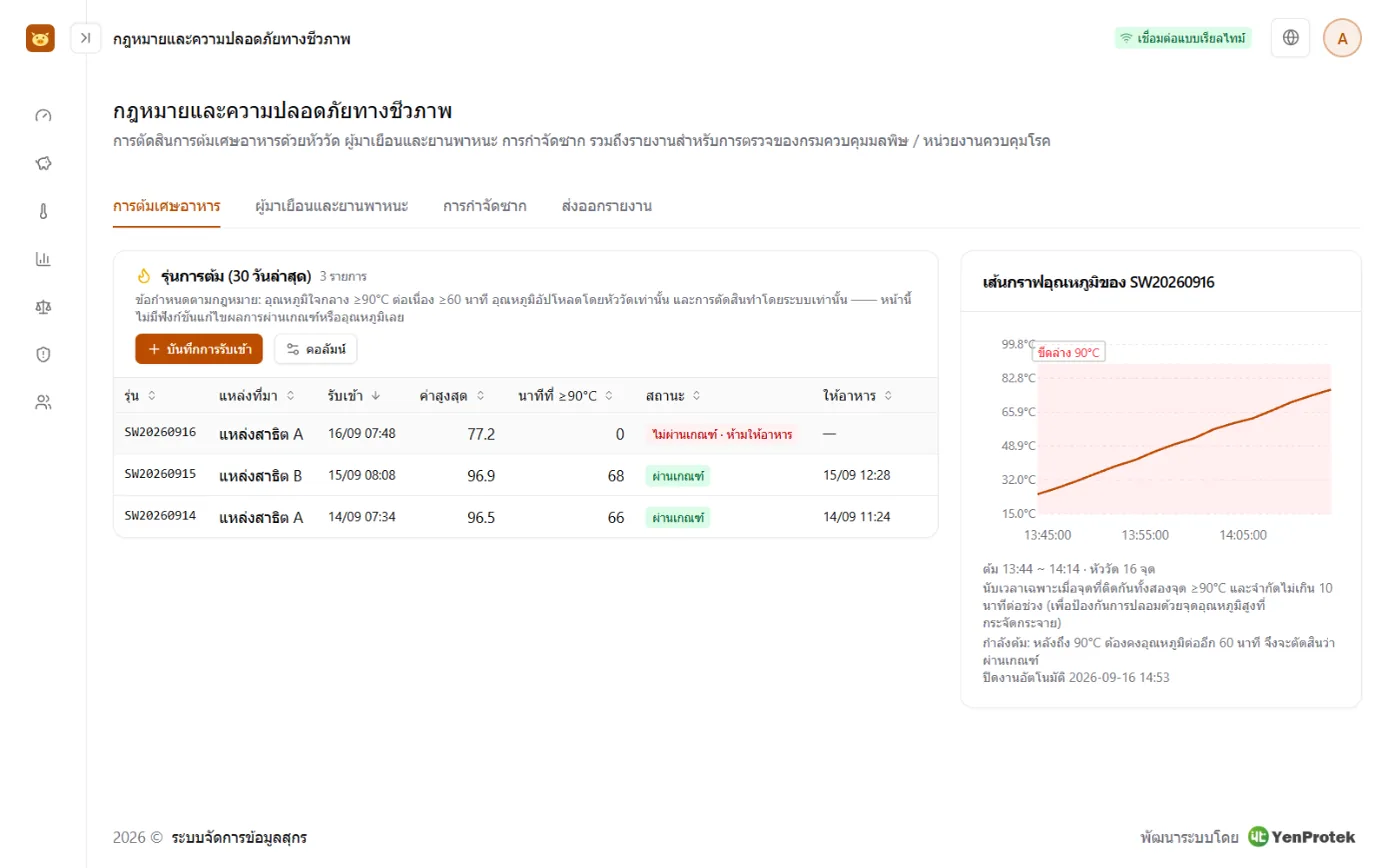Image resolution: width=1388 pixels, height=868 pixels.
Task: Open the balance scales sidebar icon
Action: [x=43, y=307]
